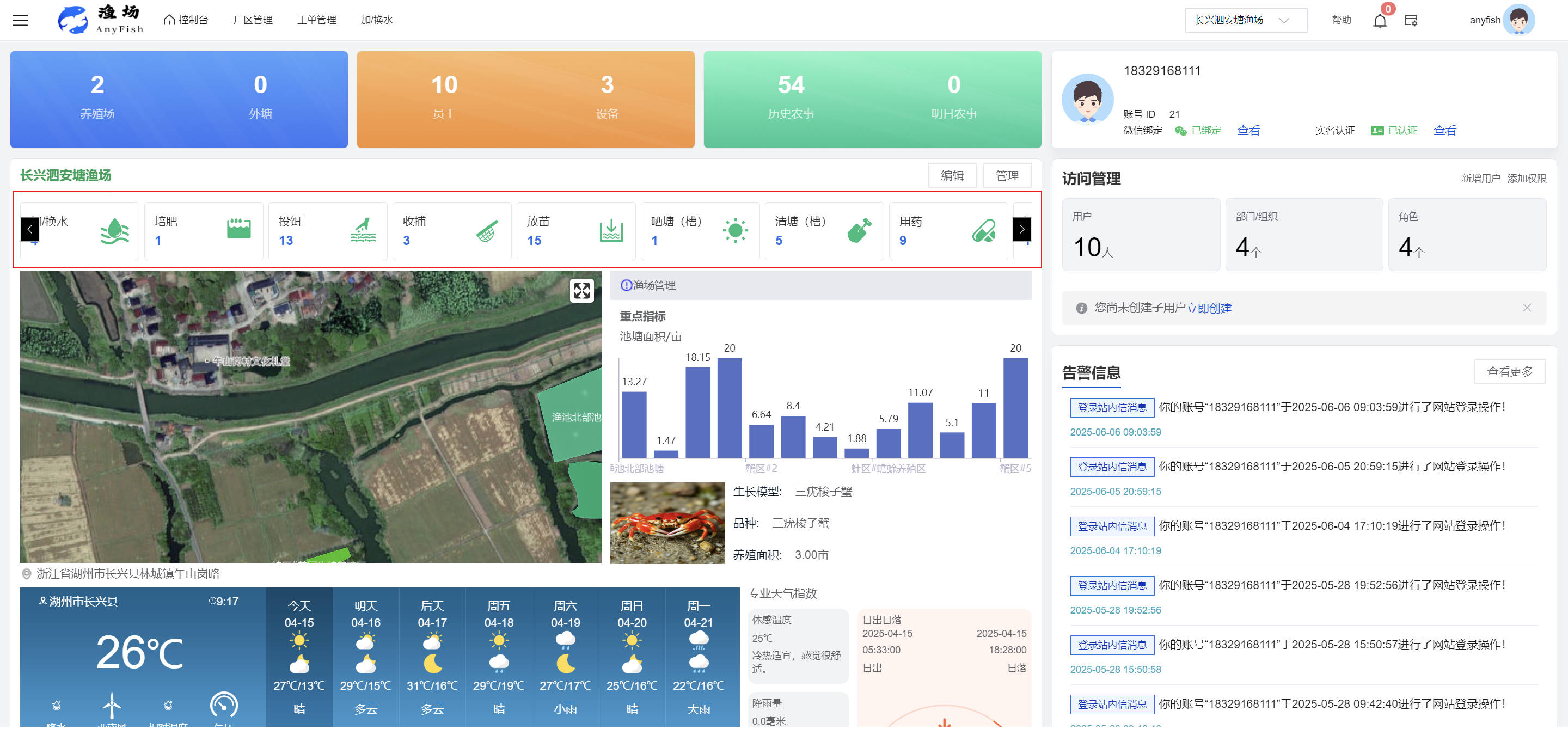Click the 18.15 bar in pond chart
The height and width of the screenshot is (735, 1568).
tap(697, 413)
